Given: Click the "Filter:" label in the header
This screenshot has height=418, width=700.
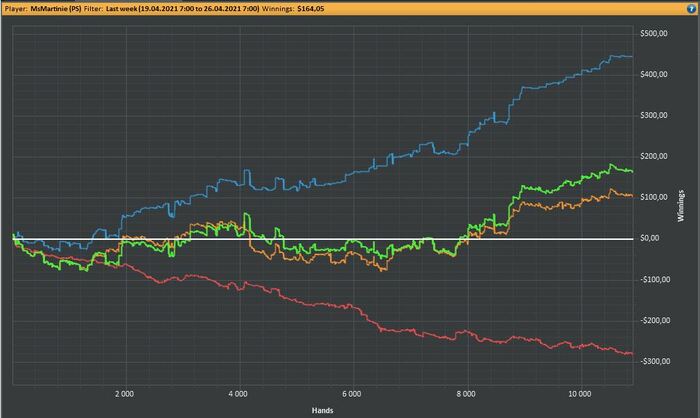Looking at the screenshot, I should [x=93, y=8].
